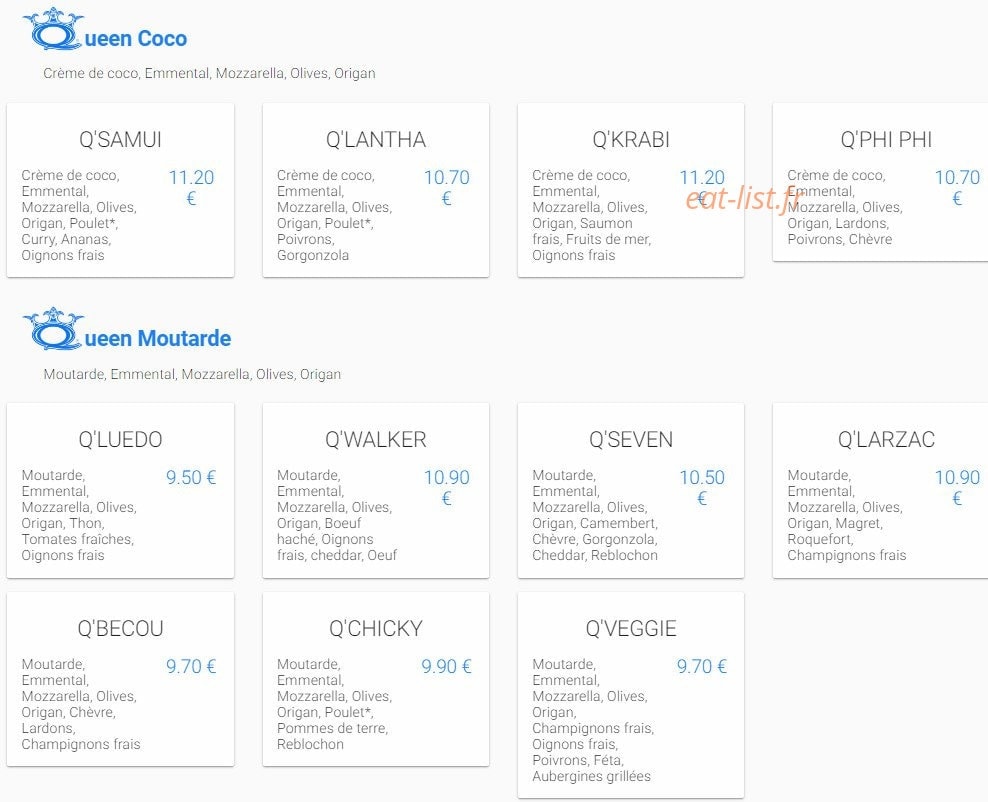The width and height of the screenshot is (988, 802).
Task: Open the Q'SAMUI pizza card
Action: coord(120,190)
